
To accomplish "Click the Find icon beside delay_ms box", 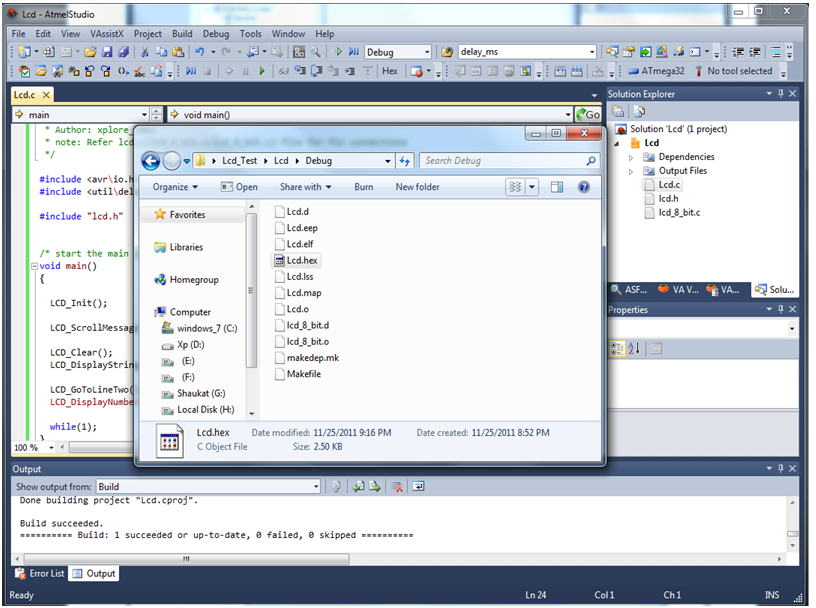I will tap(447, 52).
